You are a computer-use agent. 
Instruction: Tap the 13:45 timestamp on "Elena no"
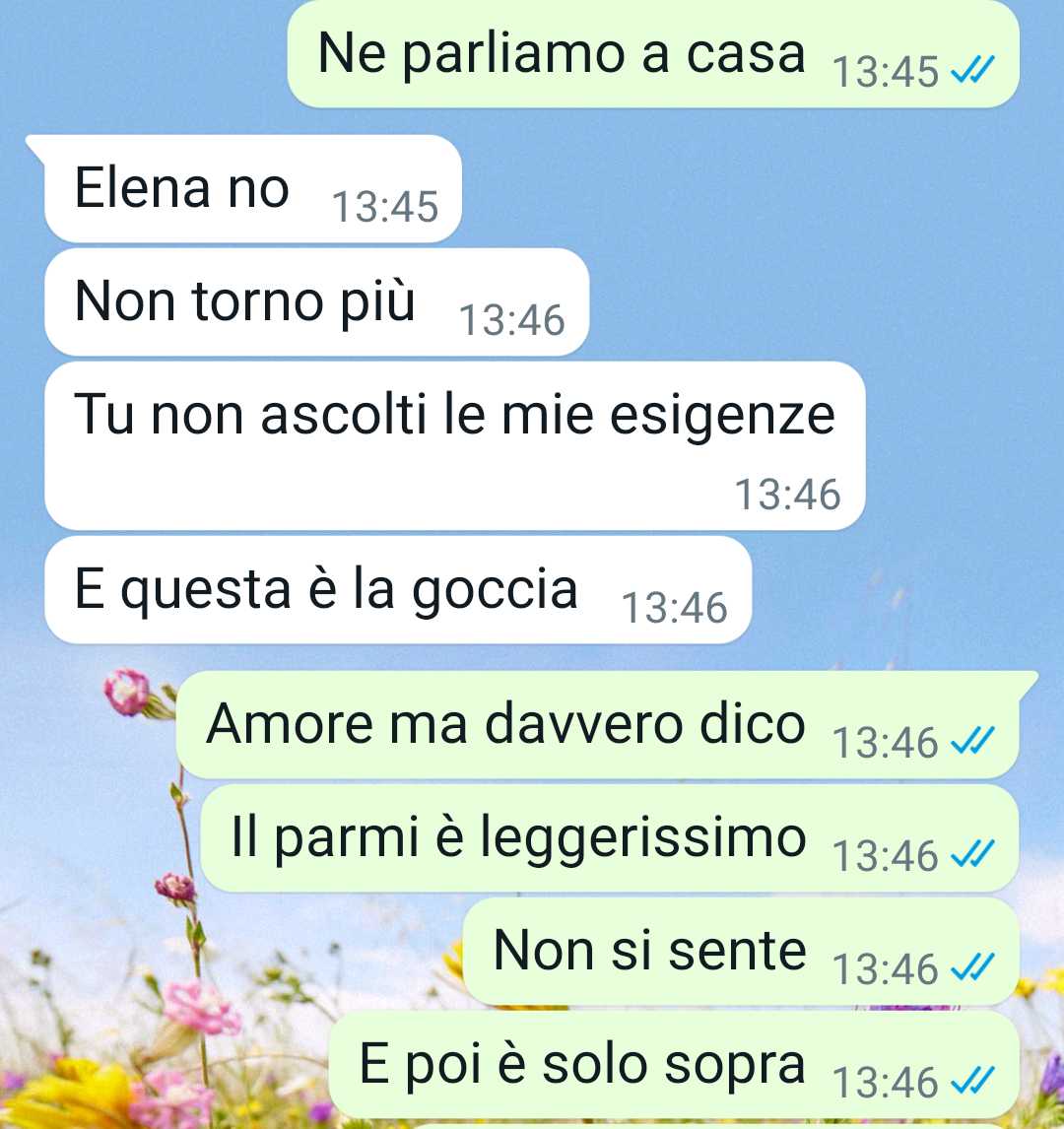click(384, 207)
